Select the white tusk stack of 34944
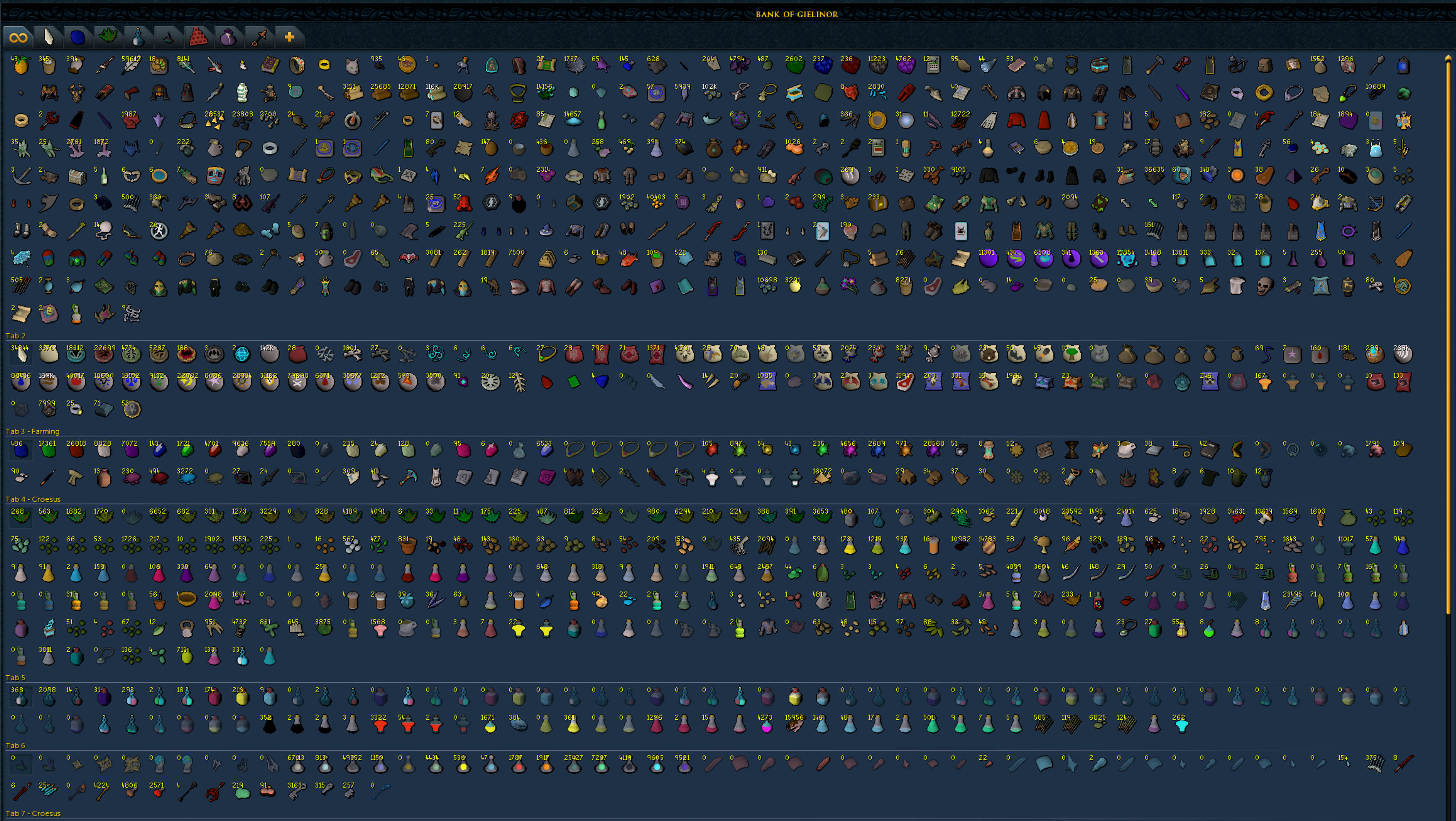The width and height of the screenshot is (1456, 821). (x=21, y=354)
